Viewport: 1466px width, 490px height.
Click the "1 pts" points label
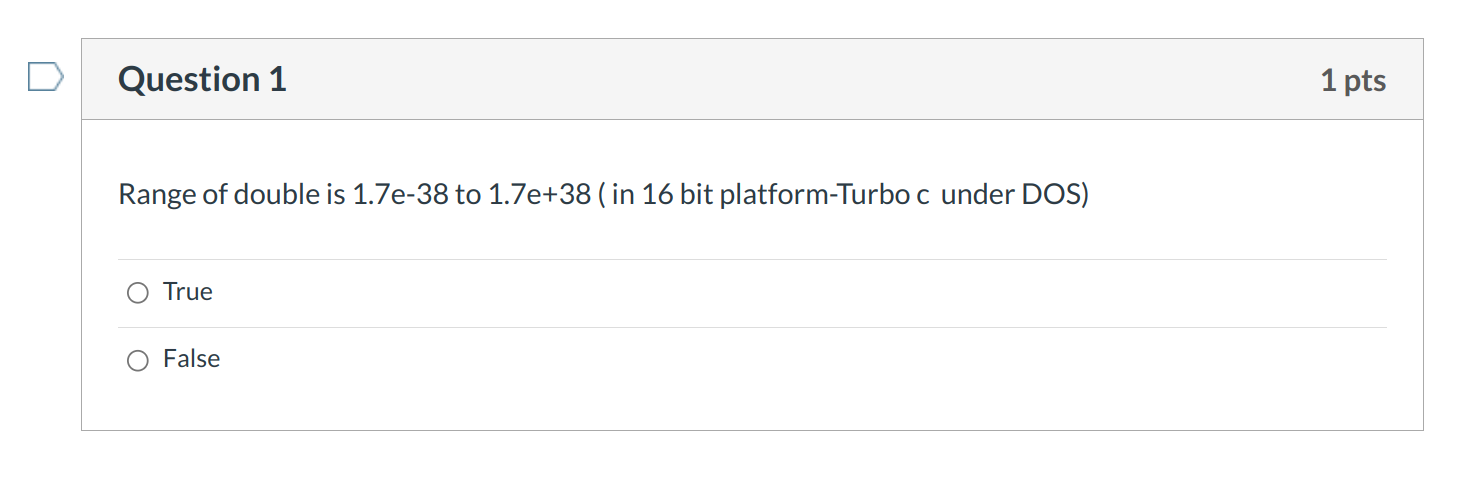click(x=1353, y=81)
